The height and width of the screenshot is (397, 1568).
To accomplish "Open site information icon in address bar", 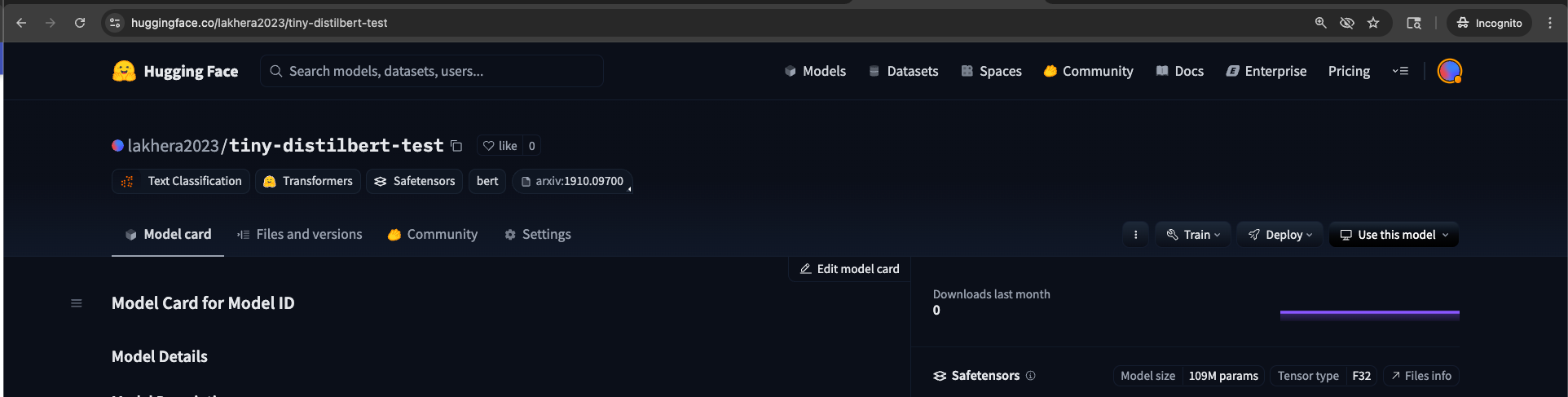I will pos(115,23).
